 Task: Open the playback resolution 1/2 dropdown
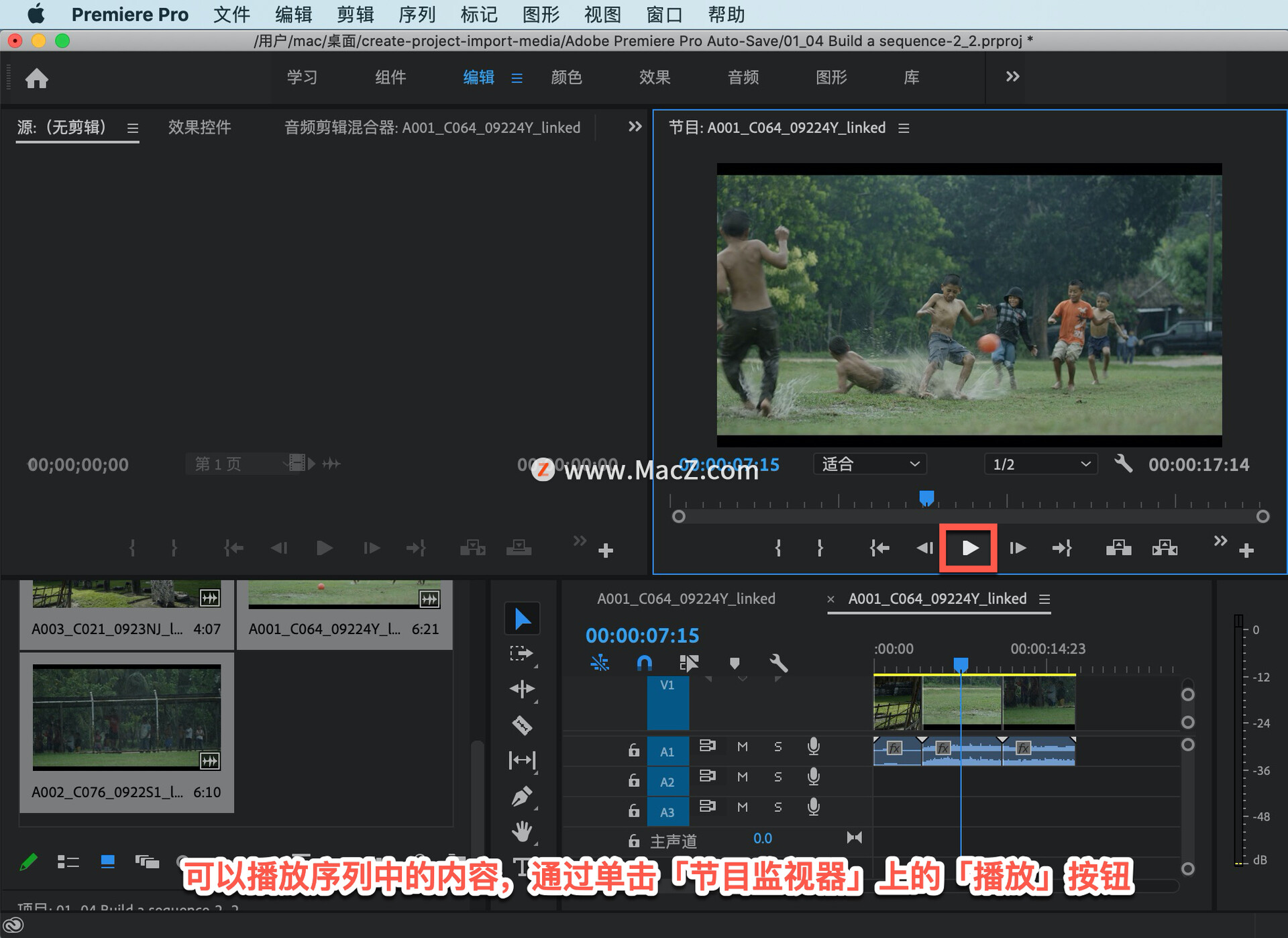[1040, 464]
